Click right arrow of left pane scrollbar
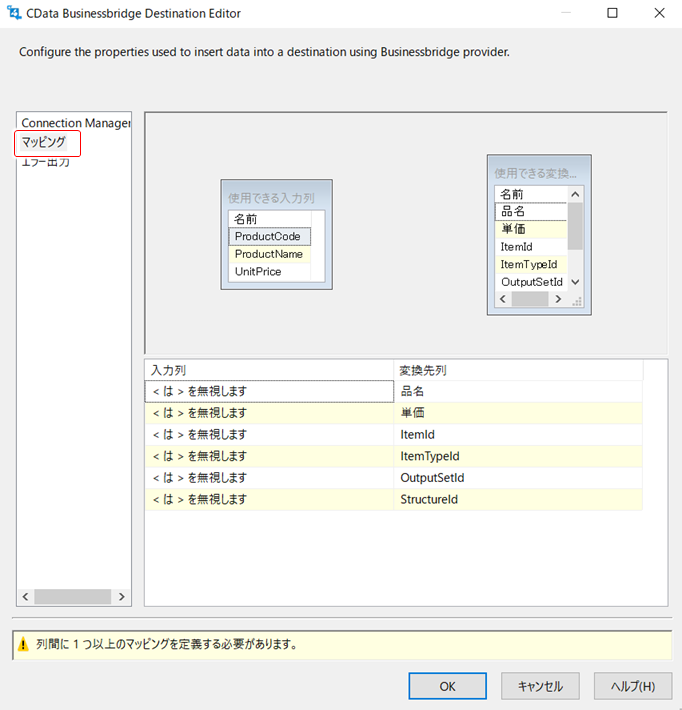682x710 pixels. 121,597
